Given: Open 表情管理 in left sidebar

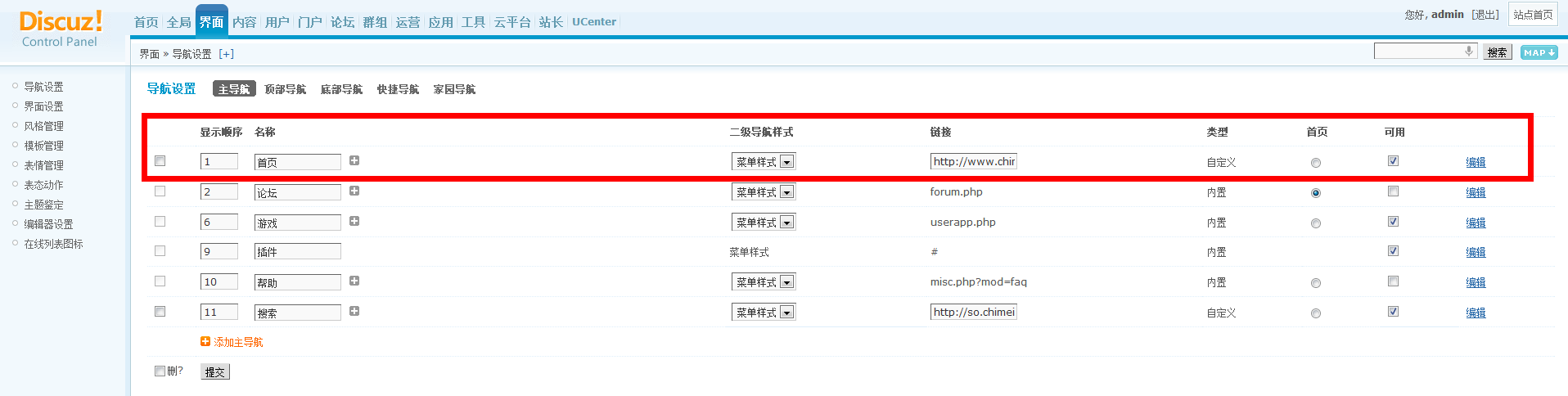Looking at the screenshot, I should (x=43, y=165).
